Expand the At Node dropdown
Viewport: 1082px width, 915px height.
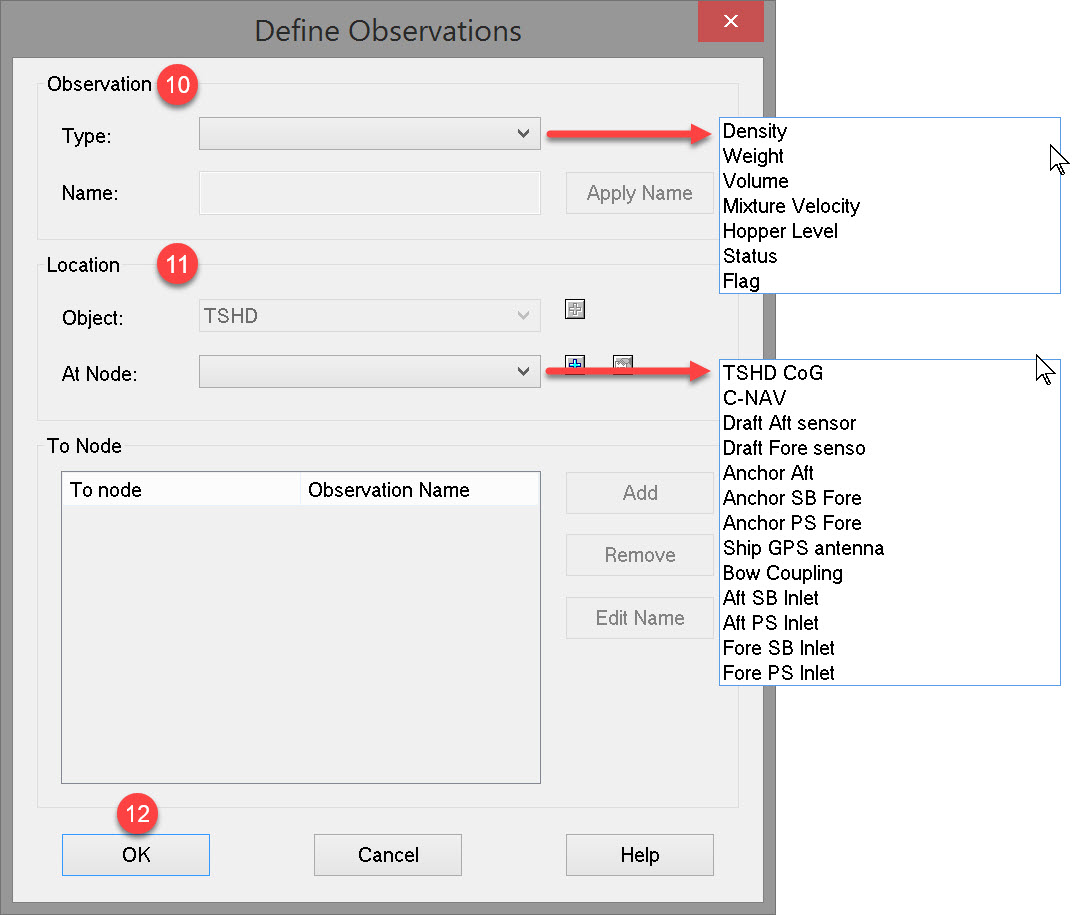522,372
